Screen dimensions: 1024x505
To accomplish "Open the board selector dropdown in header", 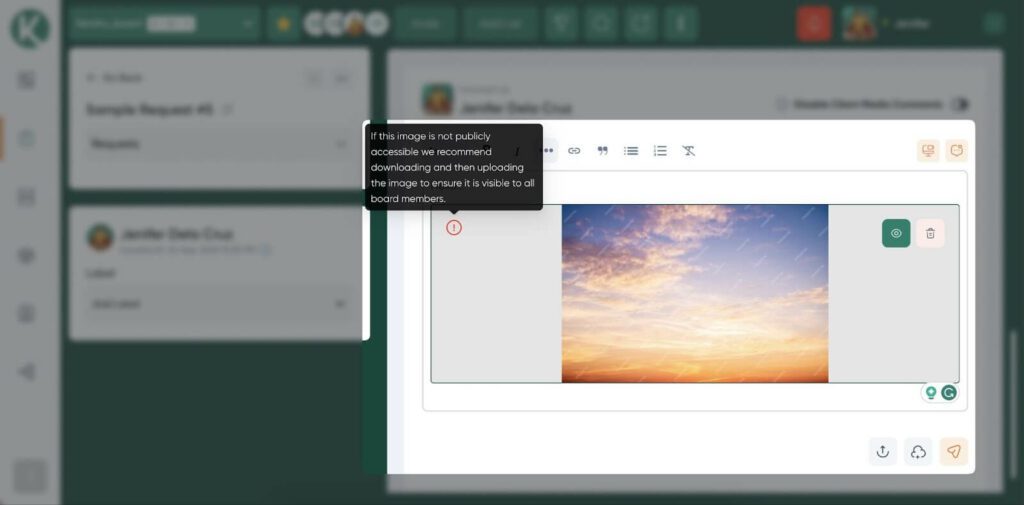I will [x=163, y=23].
